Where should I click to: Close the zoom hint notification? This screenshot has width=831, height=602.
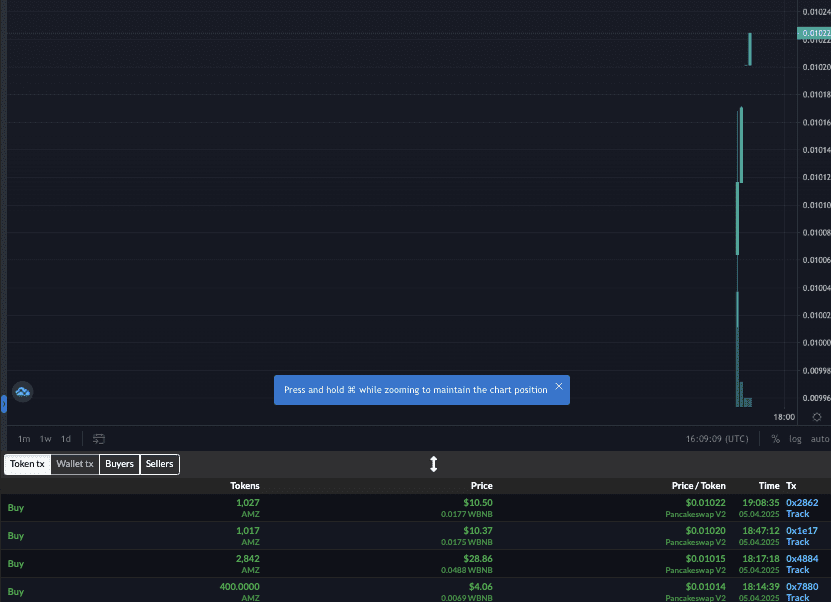pos(559,386)
